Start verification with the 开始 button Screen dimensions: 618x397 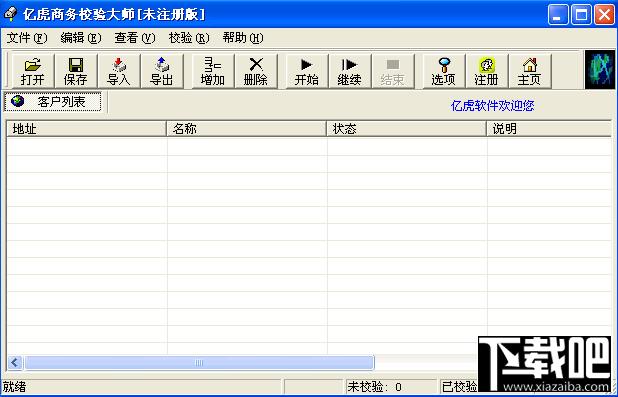click(x=306, y=71)
